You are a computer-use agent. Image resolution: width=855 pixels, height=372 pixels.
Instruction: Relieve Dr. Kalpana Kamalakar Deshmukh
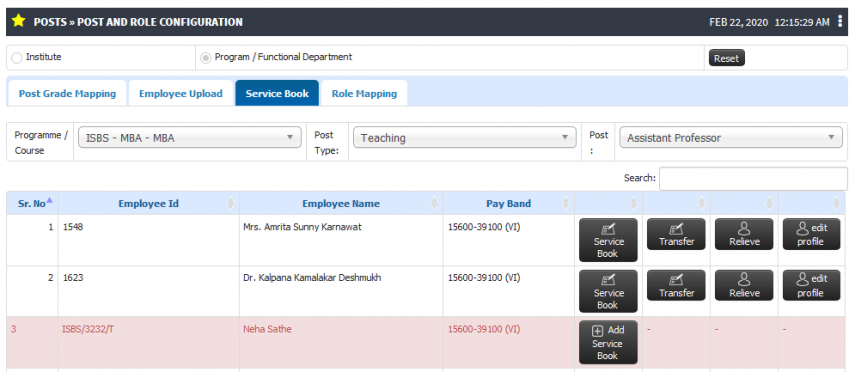coord(744,285)
